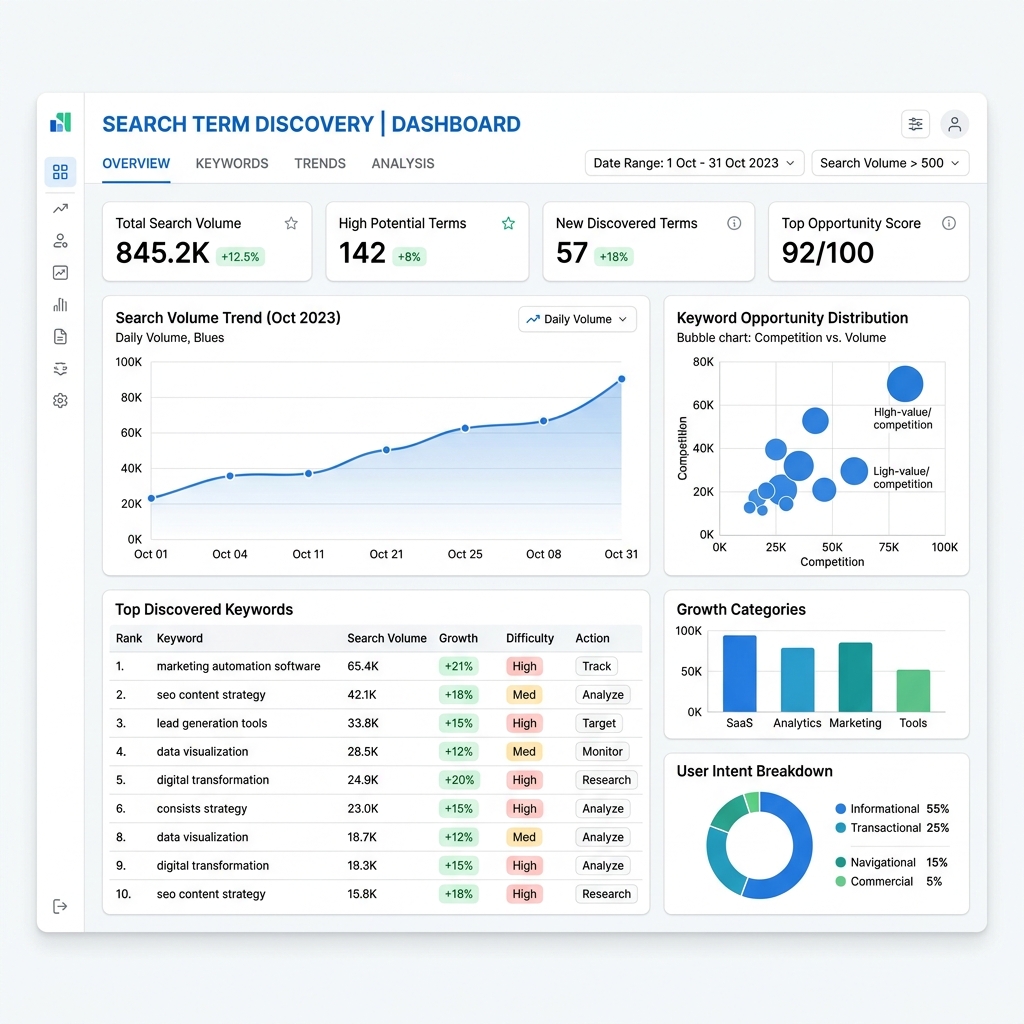Screen dimensions: 1024x1024
Task: Open the settings gear icon in sidebar
Action: (x=60, y=400)
